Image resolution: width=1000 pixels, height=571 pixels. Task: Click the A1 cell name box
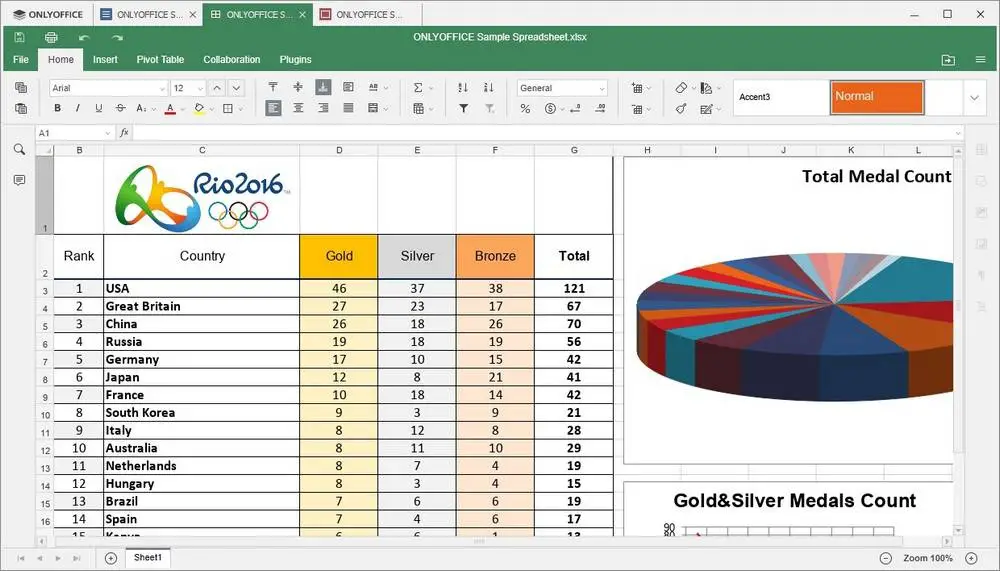click(x=73, y=133)
